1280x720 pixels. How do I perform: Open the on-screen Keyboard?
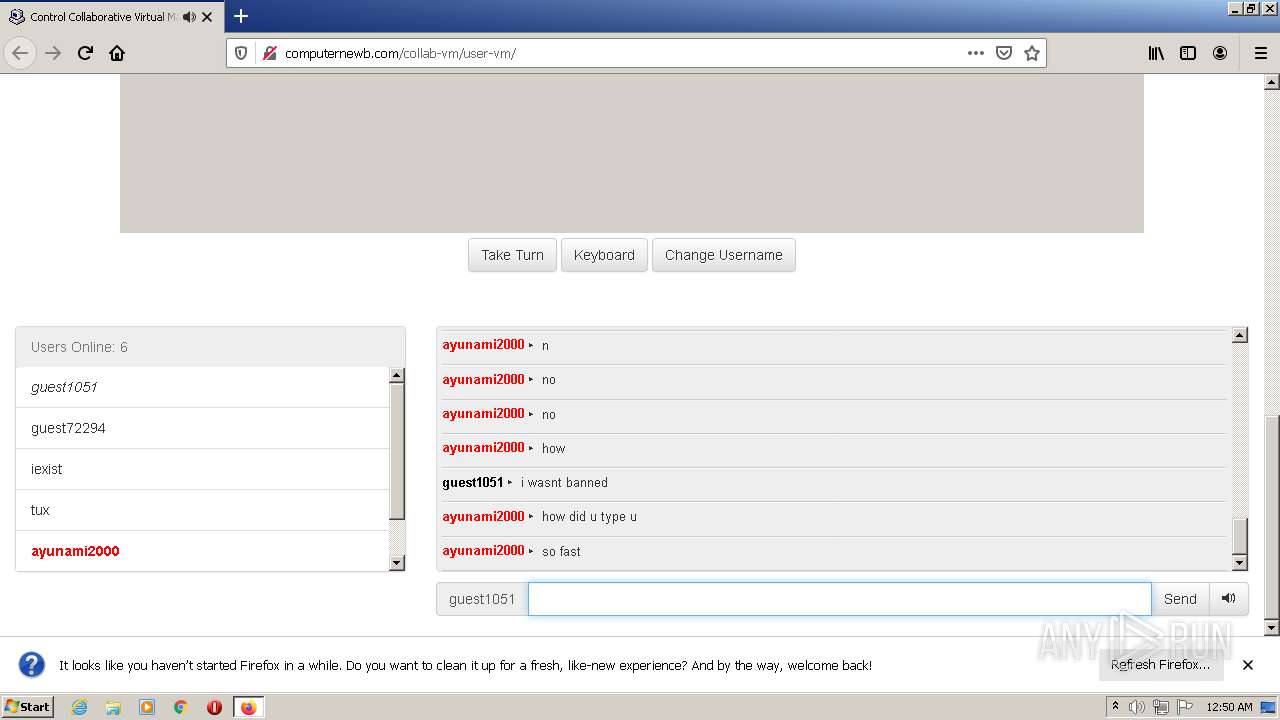[x=604, y=255]
